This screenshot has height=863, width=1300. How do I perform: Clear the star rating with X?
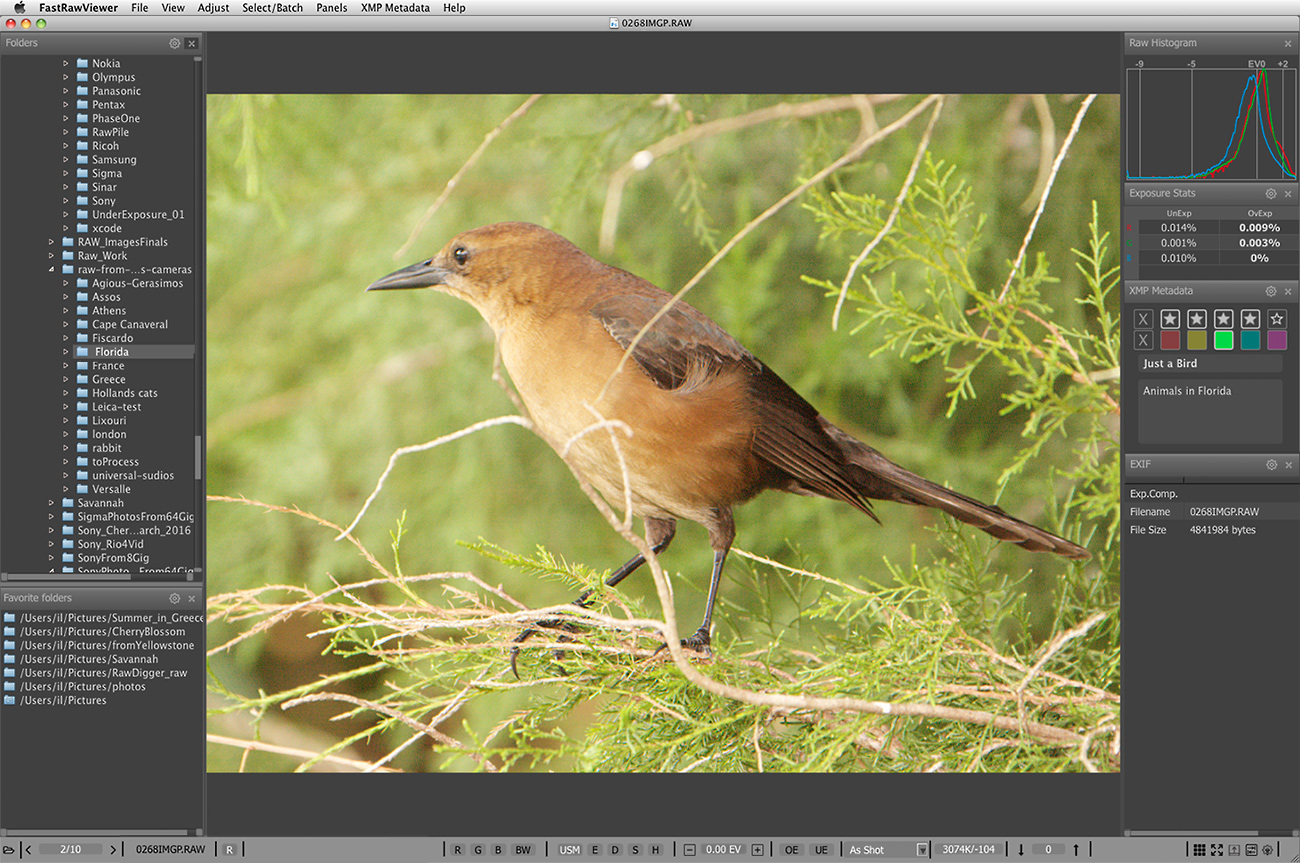tap(1144, 319)
